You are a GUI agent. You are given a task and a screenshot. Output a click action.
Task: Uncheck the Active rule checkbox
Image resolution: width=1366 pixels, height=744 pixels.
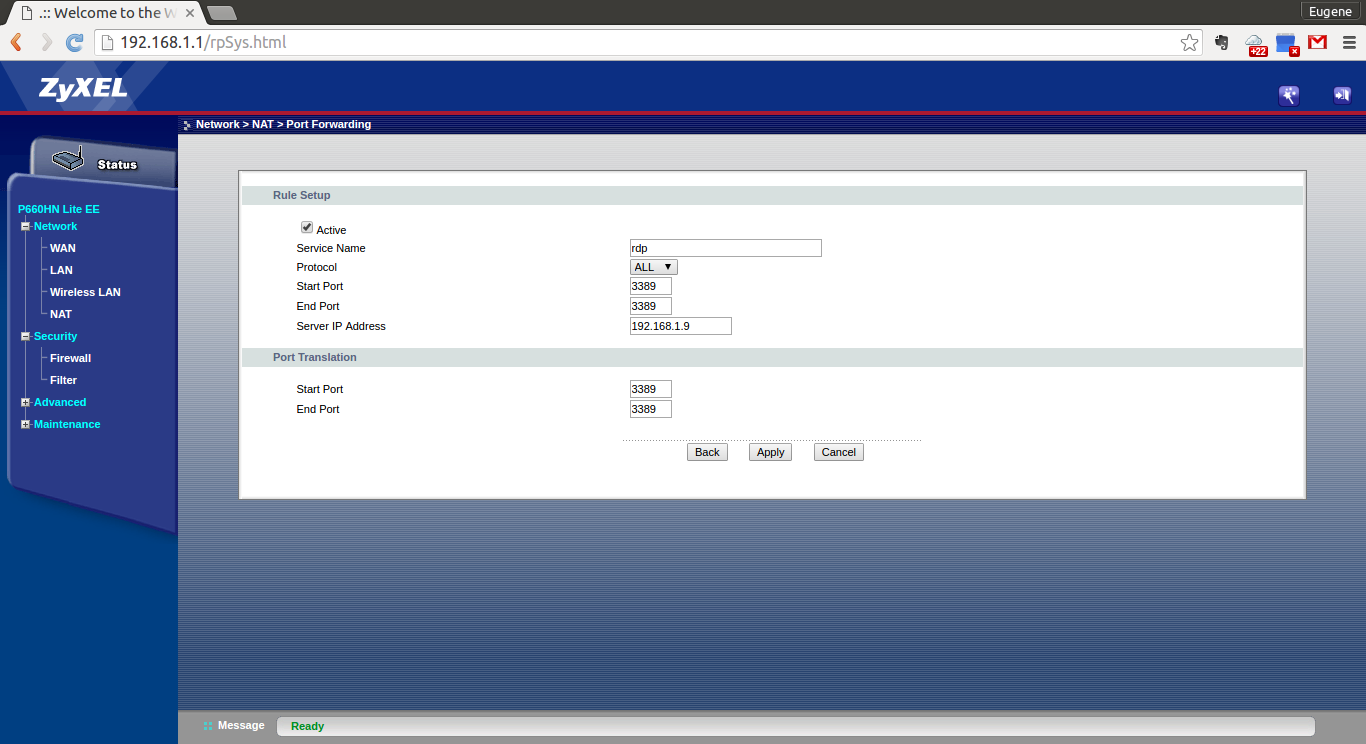click(x=307, y=228)
